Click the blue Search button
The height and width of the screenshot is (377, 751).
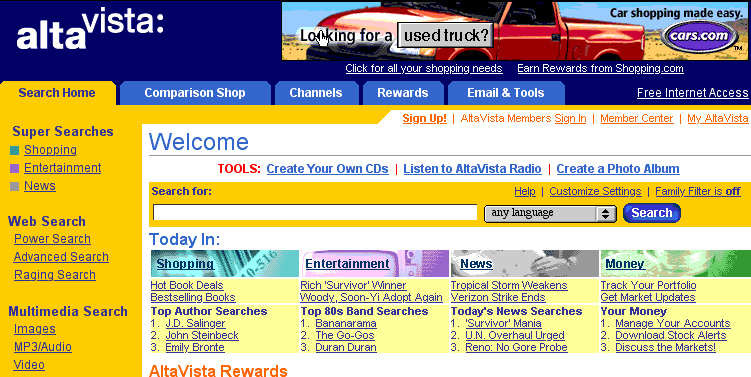coord(651,213)
